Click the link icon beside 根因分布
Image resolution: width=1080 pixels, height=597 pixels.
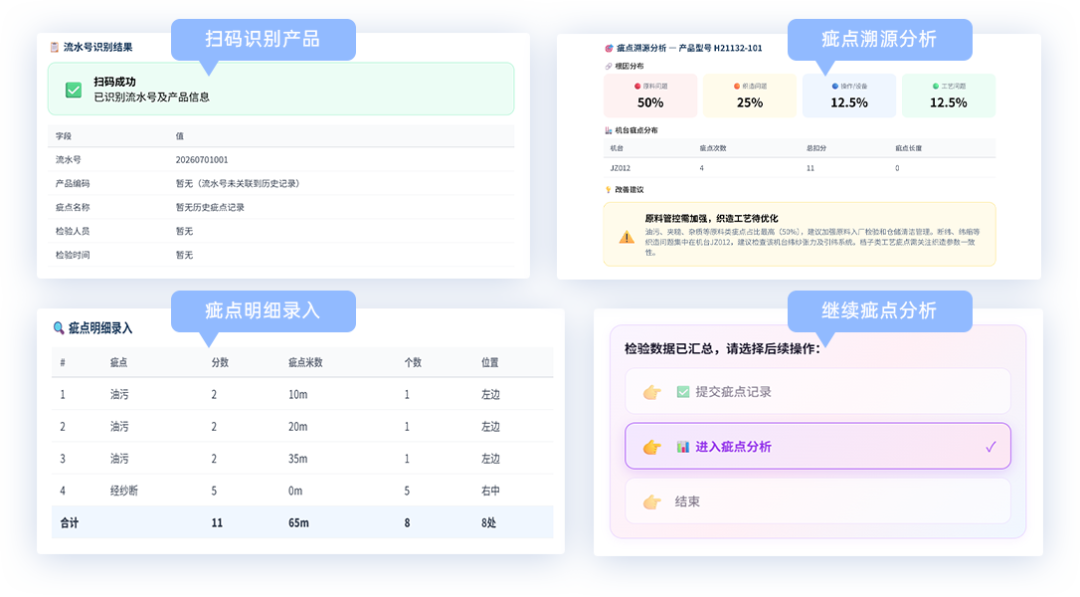[608, 66]
